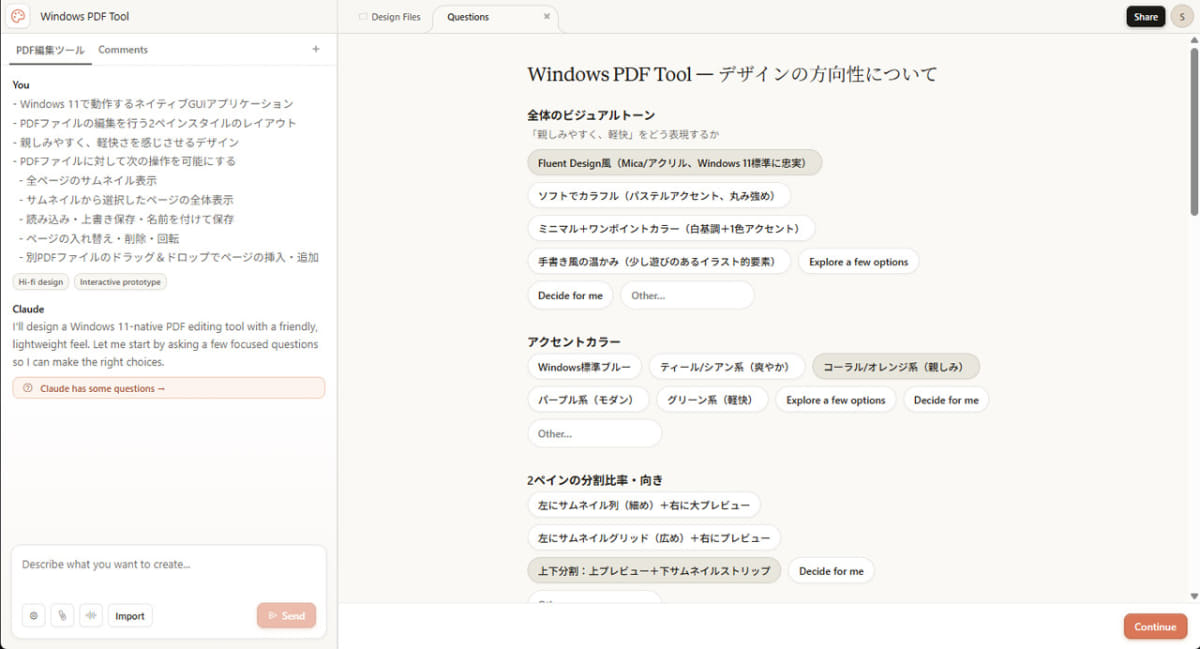This screenshot has width=1200, height=649.
Task: Select コーラル/オレンジ系 accent color
Action: (x=896, y=367)
